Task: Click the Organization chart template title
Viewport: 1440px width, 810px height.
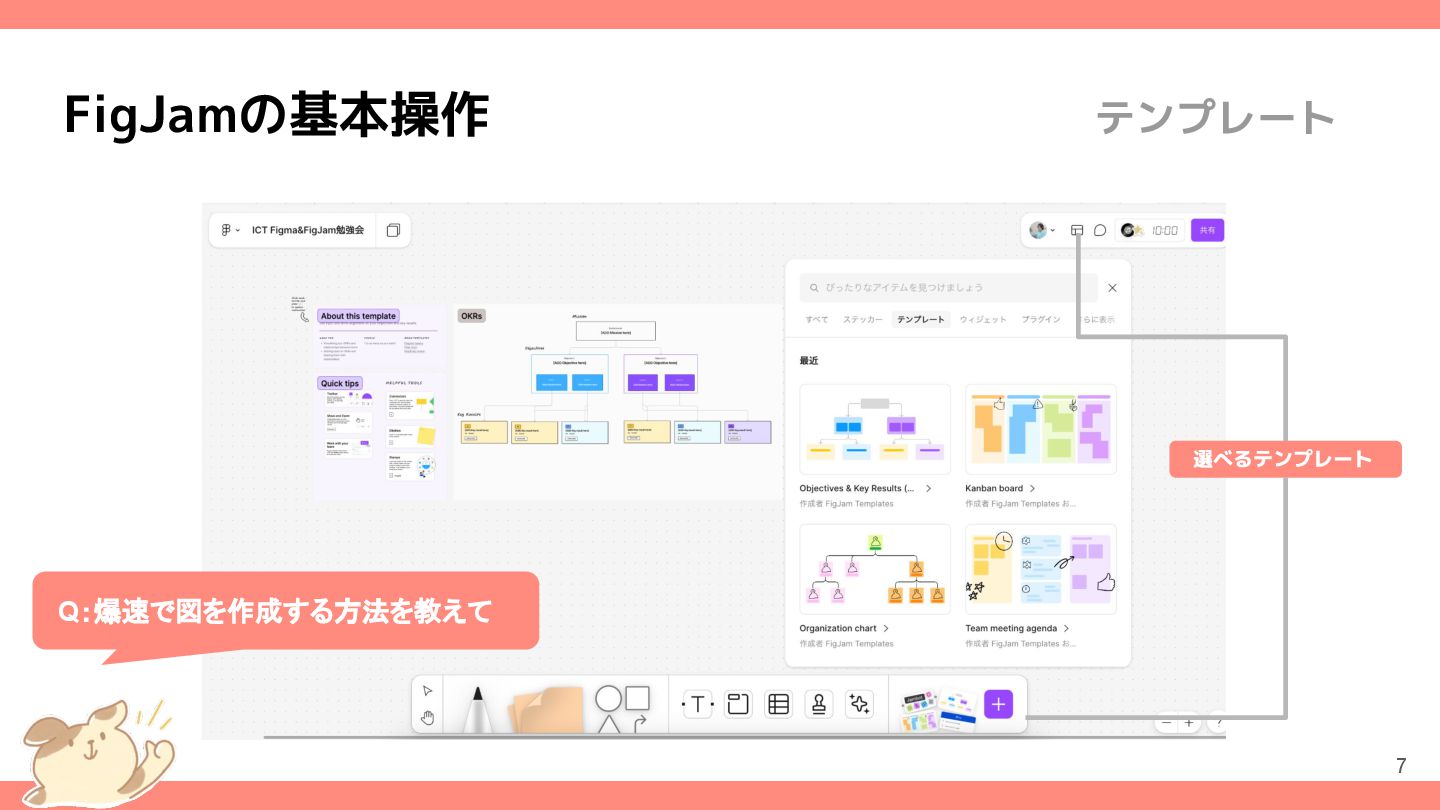Action: (x=838, y=628)
